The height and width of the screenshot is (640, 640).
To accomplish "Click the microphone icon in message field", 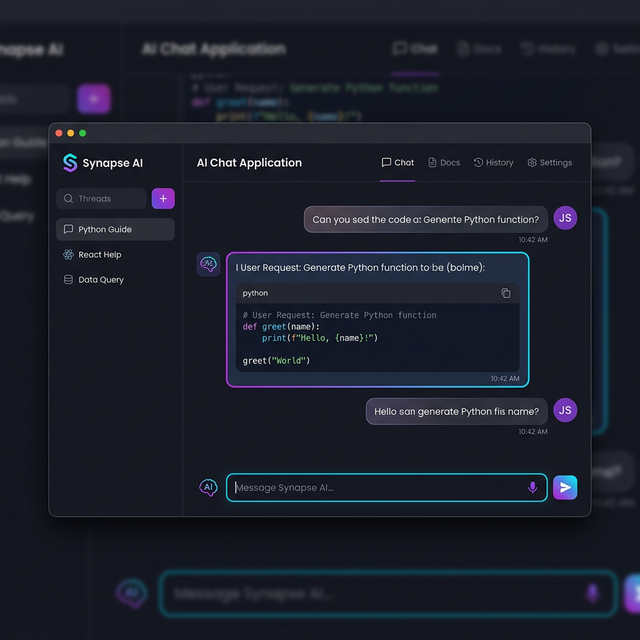I will point(532,487).
